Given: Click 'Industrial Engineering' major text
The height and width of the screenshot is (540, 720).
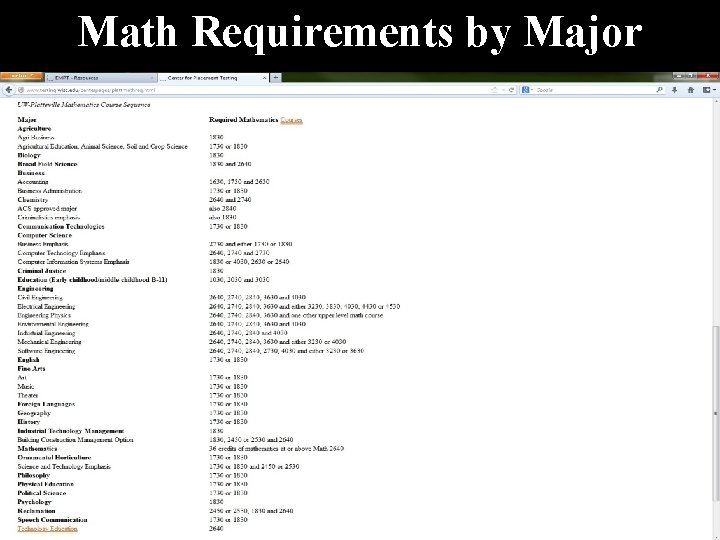Looking at the screenshot, I should pos(46,333).
